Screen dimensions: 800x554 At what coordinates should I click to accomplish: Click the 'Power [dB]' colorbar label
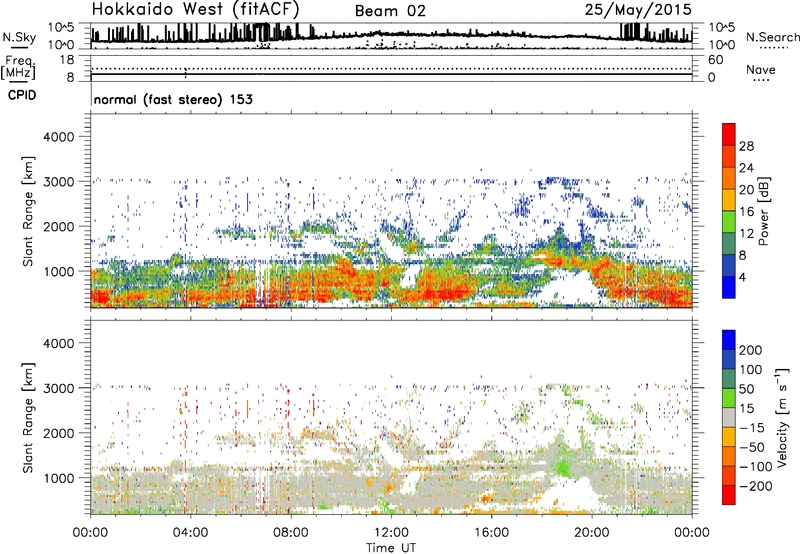click(x=764, y=211)
